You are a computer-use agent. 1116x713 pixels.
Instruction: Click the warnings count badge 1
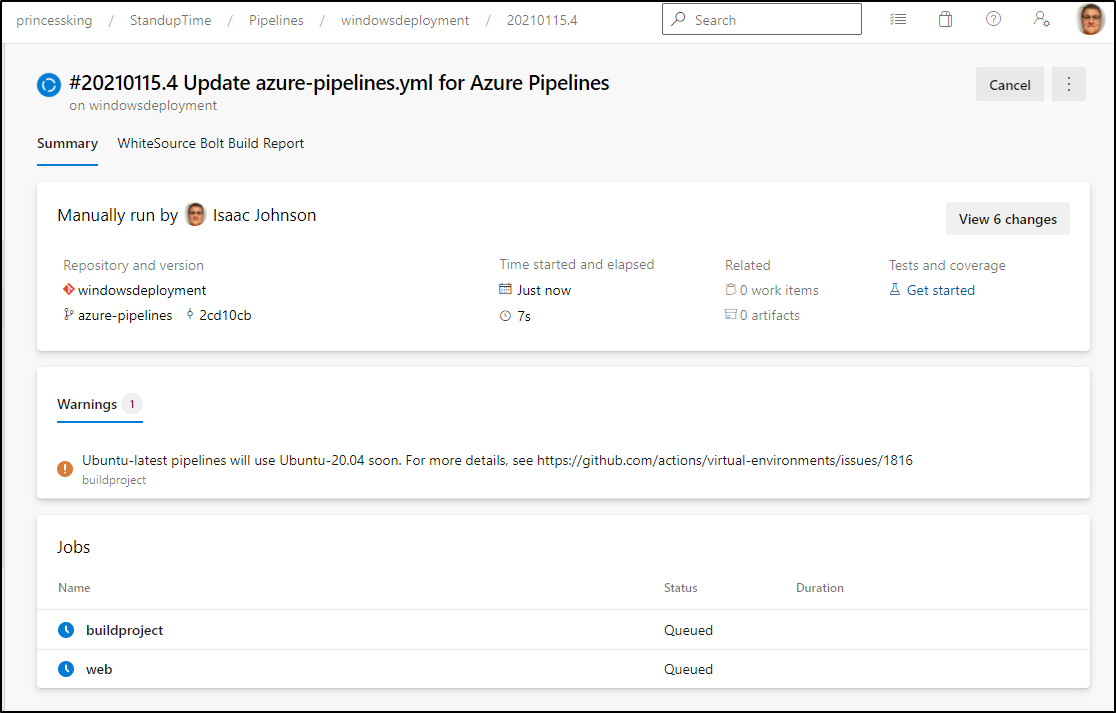pos(132,404)
